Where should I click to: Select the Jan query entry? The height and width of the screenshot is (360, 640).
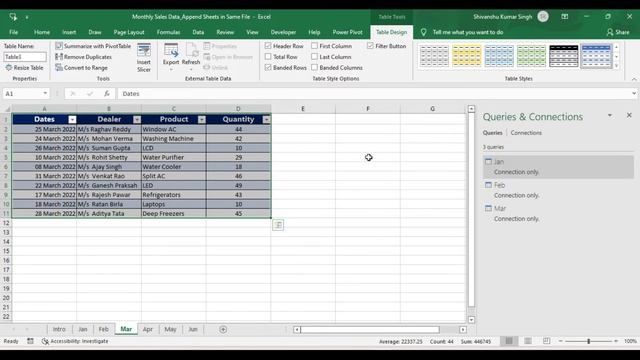tap(558, 167)
